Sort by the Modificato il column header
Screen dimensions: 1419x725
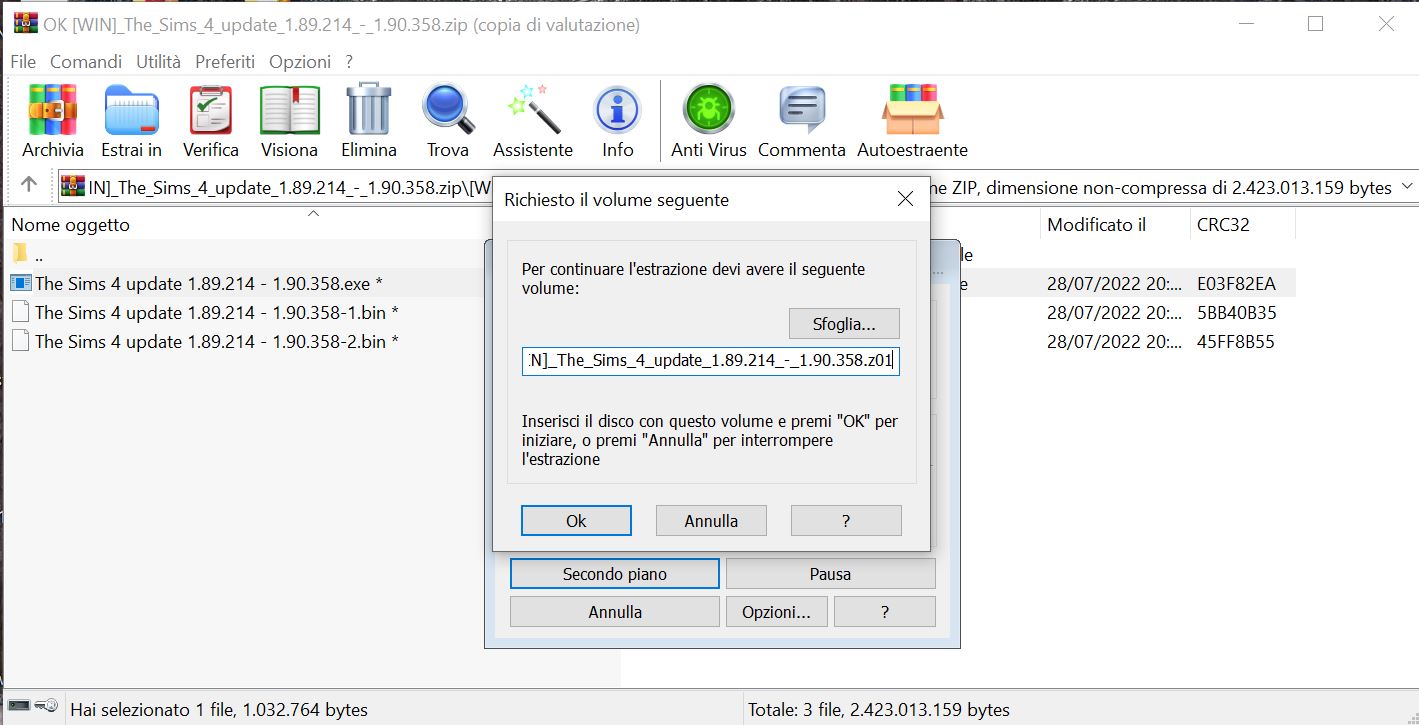pos(1096,225)
